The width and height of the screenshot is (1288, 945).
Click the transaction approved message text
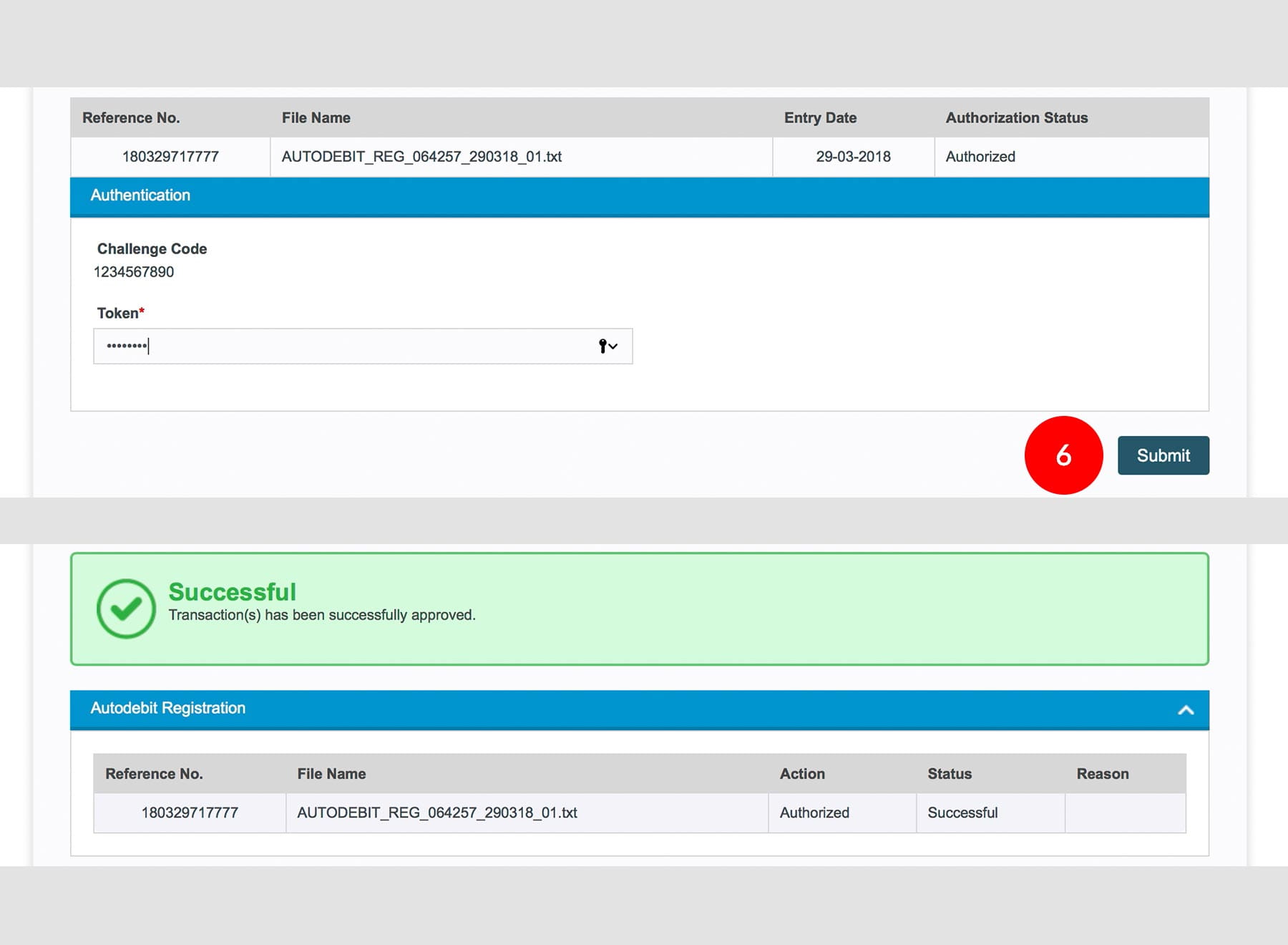click(322, 615)
